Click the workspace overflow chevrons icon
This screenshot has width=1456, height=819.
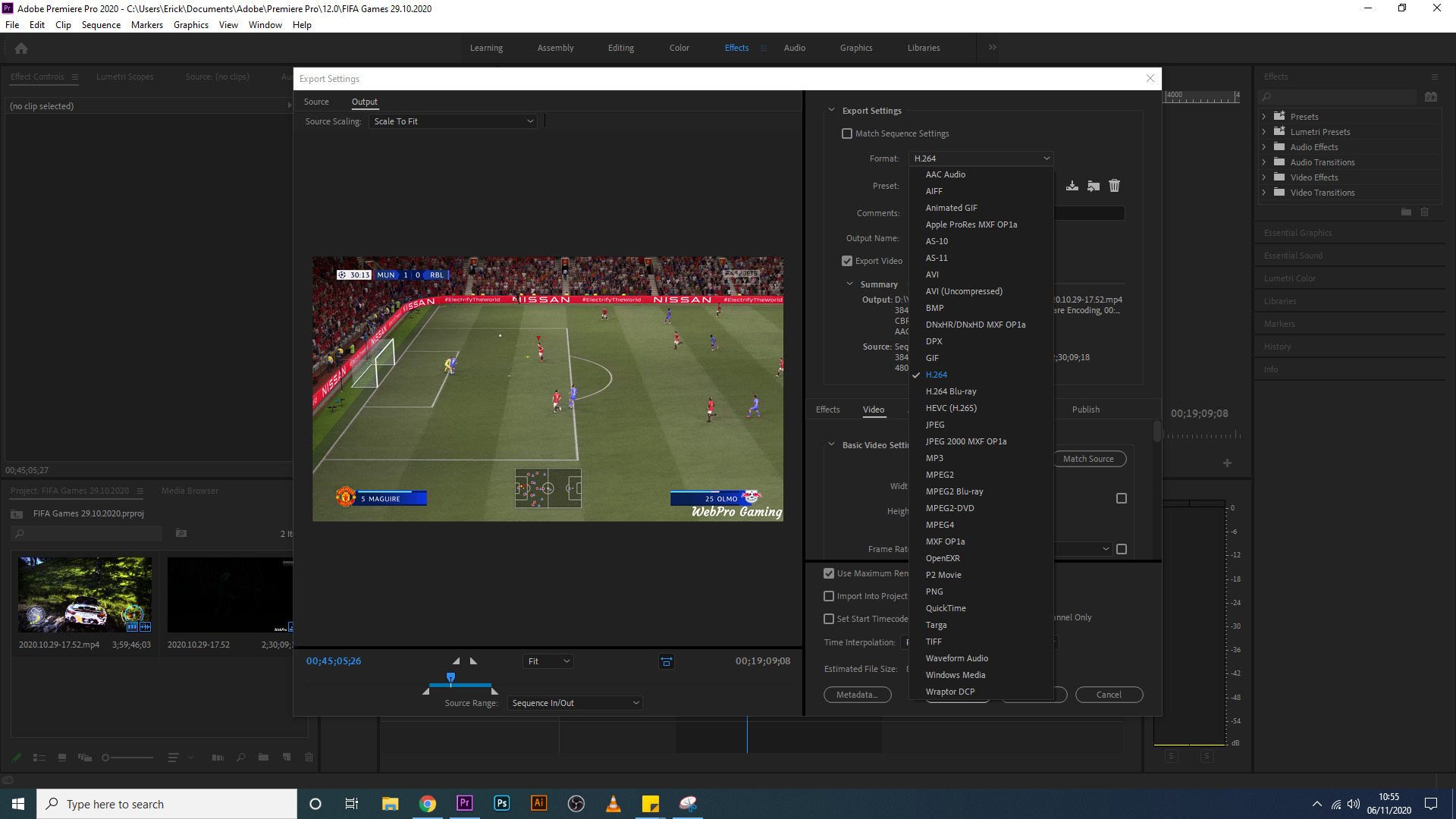[x=993, y=47]
